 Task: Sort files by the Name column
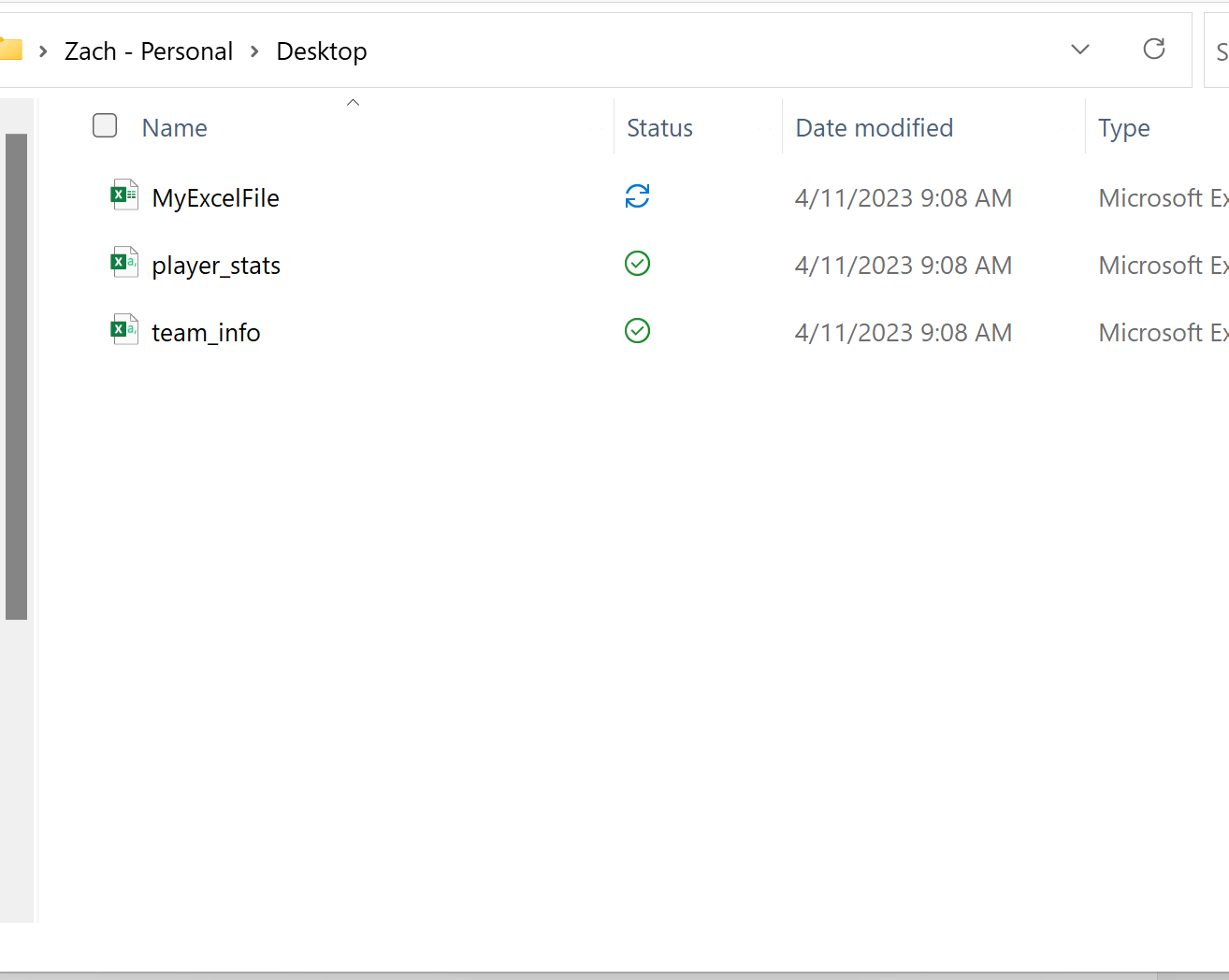(175, 128)
